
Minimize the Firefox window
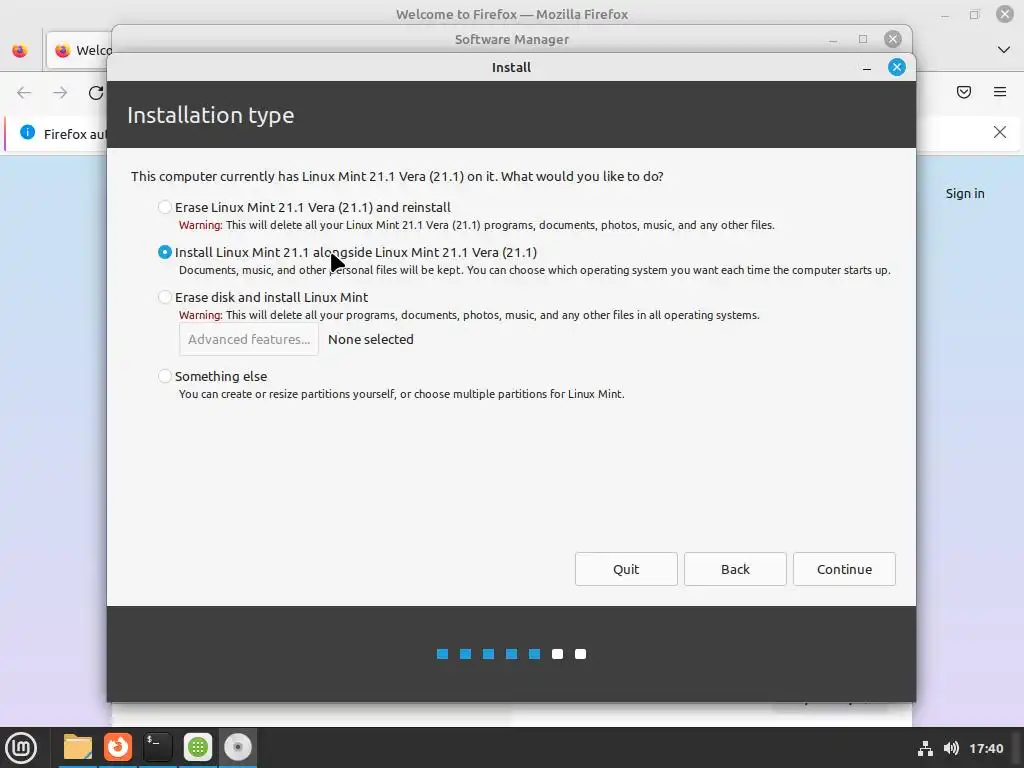pyautogui.click(x=944, y=14)
